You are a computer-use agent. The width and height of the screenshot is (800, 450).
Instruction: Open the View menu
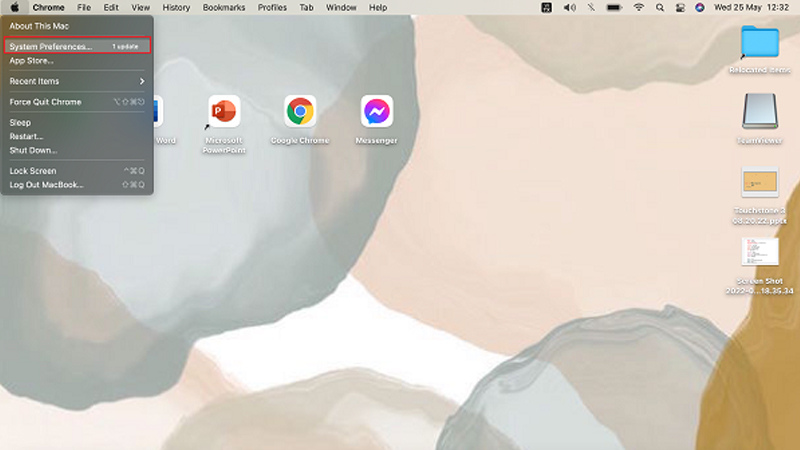coord(140,8)
